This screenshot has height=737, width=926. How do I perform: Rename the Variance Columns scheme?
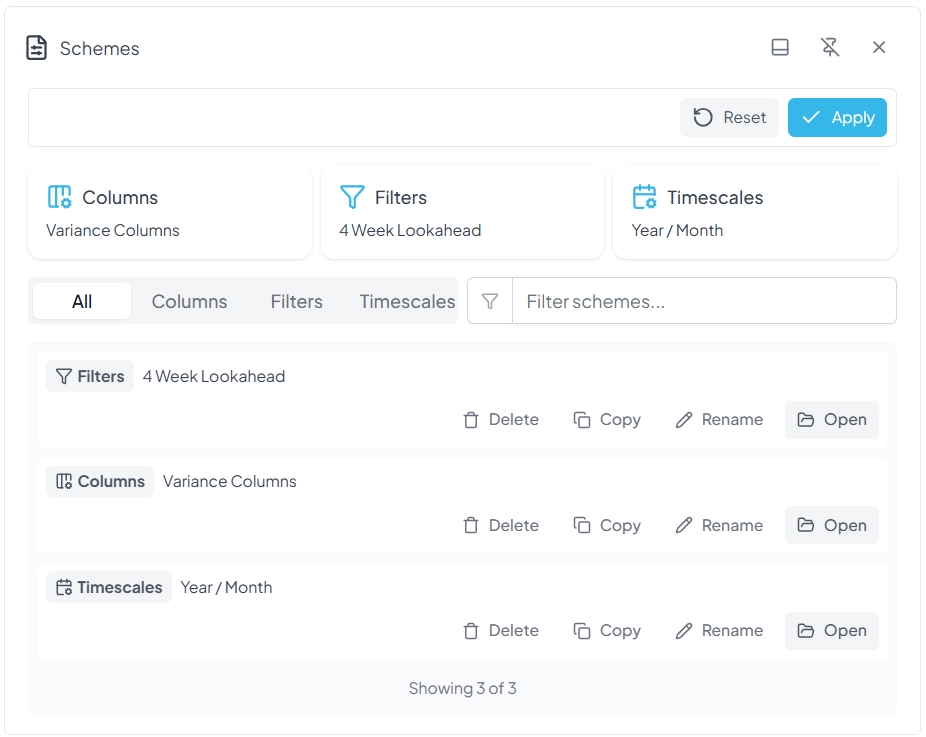(719, 525)
